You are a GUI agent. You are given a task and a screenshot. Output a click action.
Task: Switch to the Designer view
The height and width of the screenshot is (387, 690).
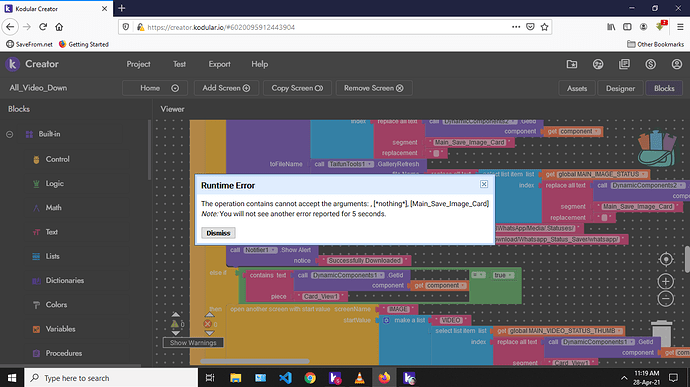coord(620,88)
